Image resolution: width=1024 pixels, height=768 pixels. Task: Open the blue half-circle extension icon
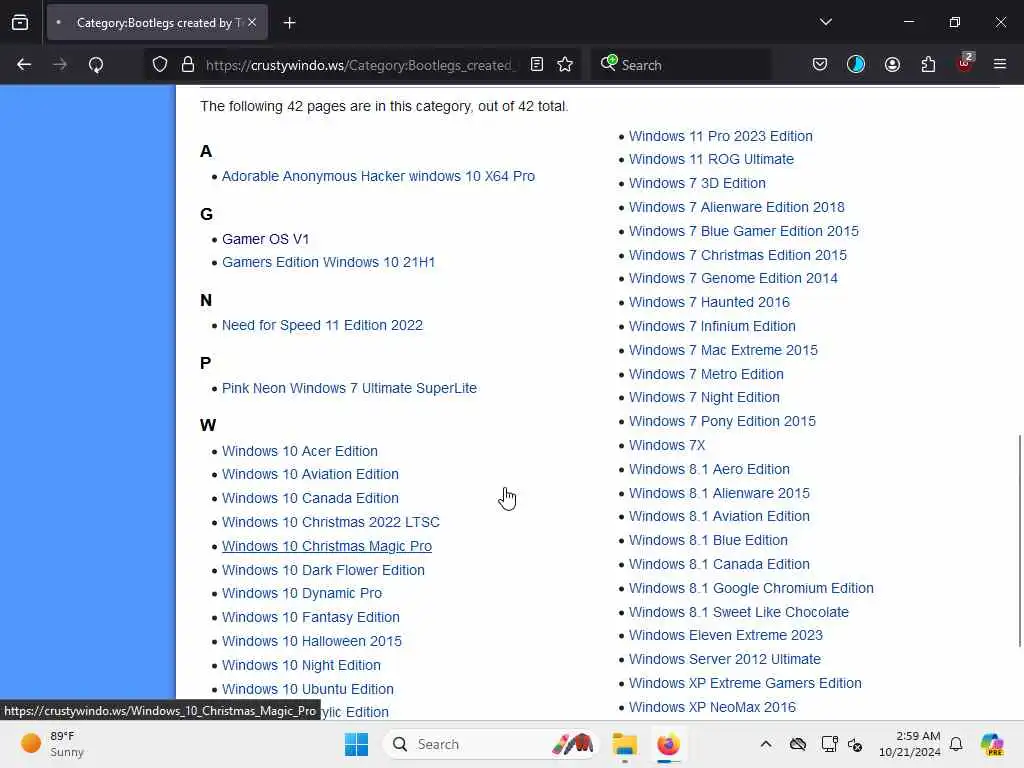pyautogui.click(x=856, y=64)
